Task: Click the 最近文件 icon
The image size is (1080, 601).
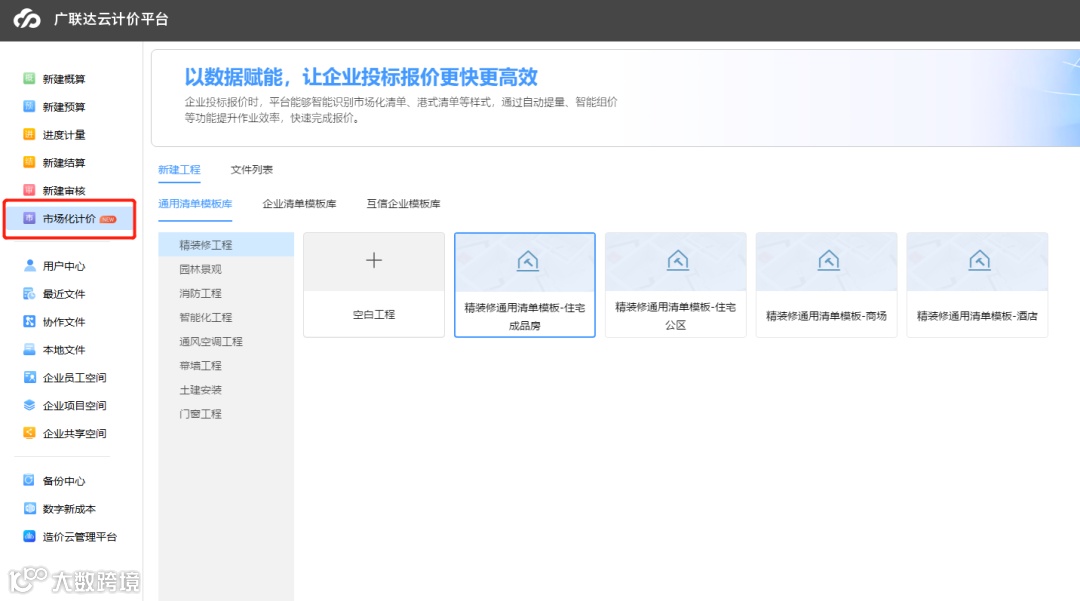Action: 29,293
